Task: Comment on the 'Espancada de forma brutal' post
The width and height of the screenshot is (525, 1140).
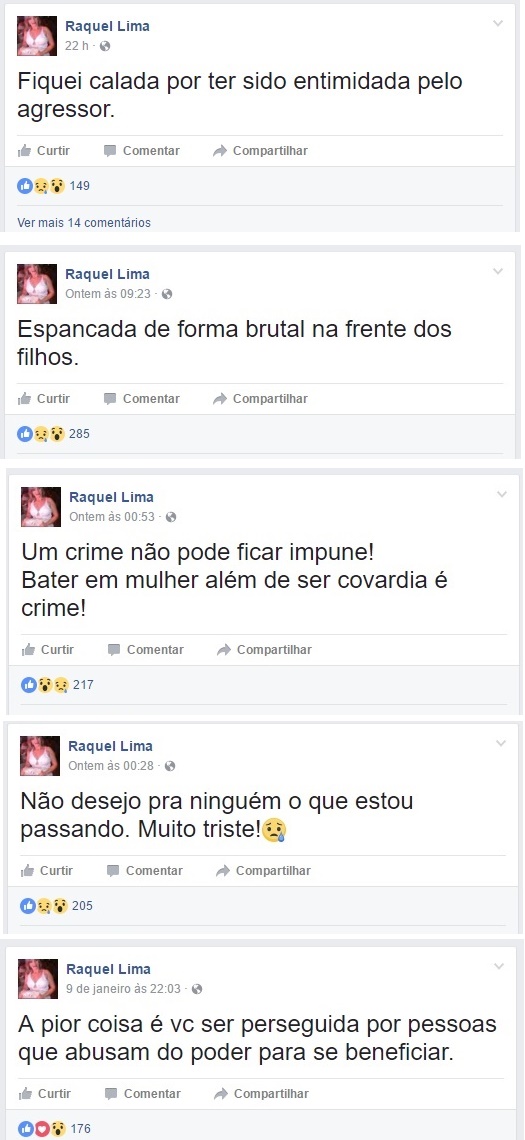Action: pyautogui.click(x=142, y=399)
